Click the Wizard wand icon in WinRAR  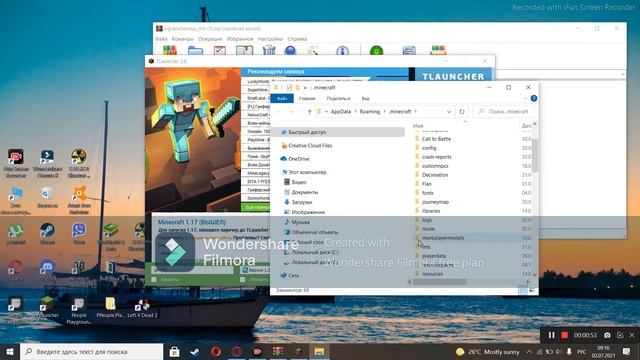(313, 50)
